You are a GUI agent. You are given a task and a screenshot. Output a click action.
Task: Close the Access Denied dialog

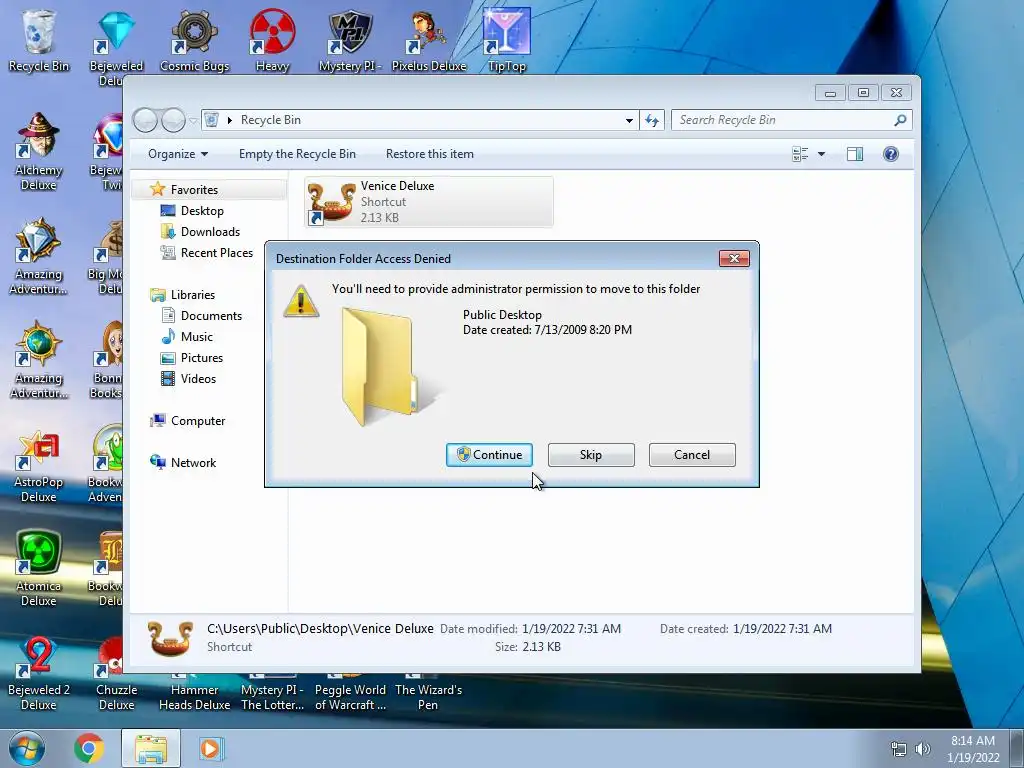[x=734, y=259]
